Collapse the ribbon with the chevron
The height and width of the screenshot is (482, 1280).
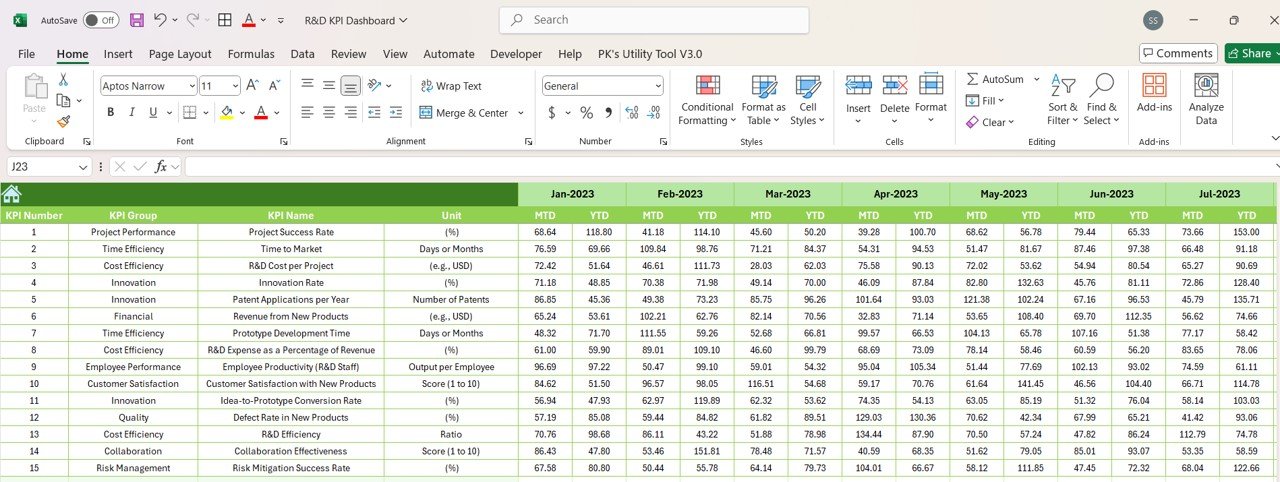click(1274, 139)
